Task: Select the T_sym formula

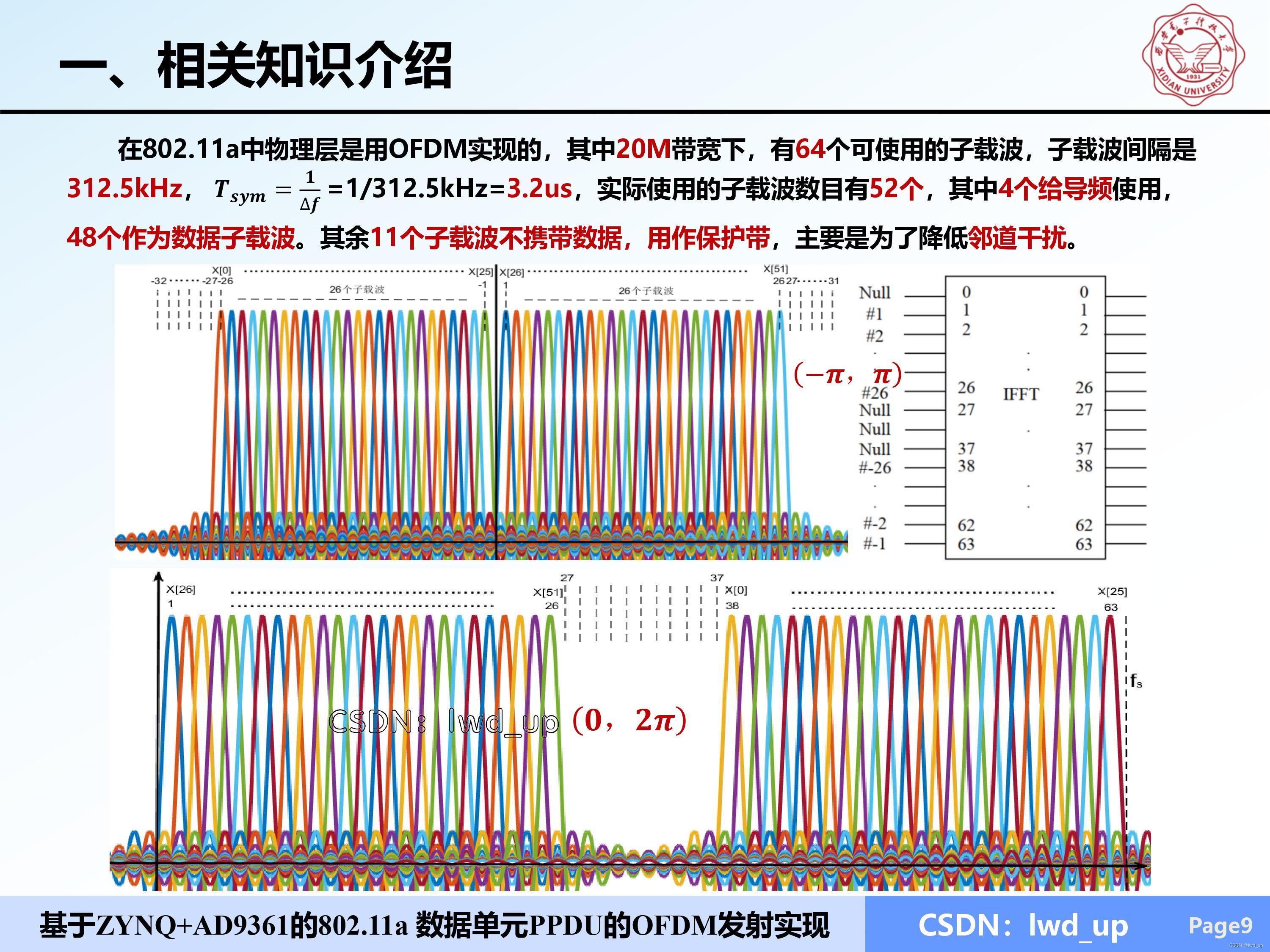Action: click(x=264, y=190)
